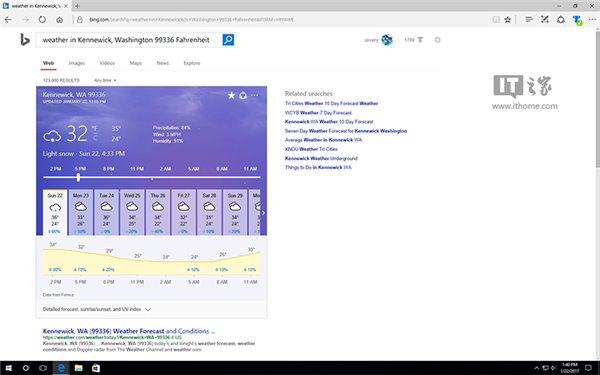Image resolution: width=600 pixels, height=375 pixels.
Task: Switch to Videos tab
Action: (x=107, y=63)
